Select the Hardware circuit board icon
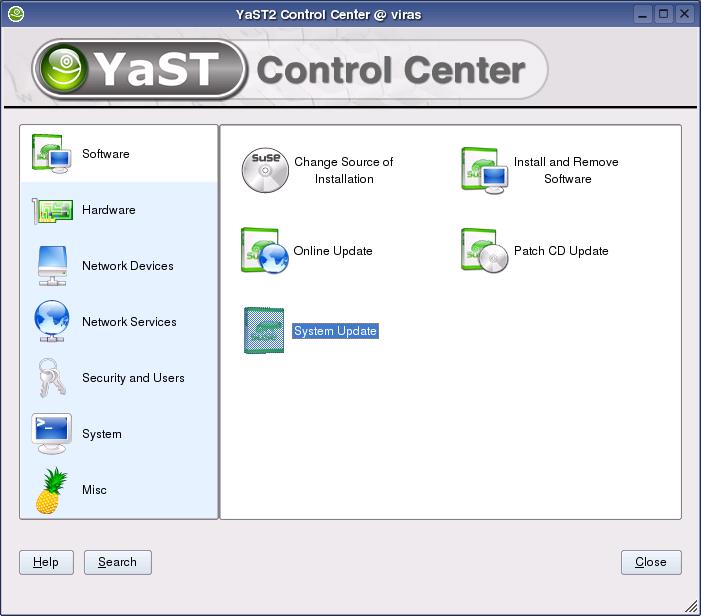 pyautogui.click(x=53, y=210)
